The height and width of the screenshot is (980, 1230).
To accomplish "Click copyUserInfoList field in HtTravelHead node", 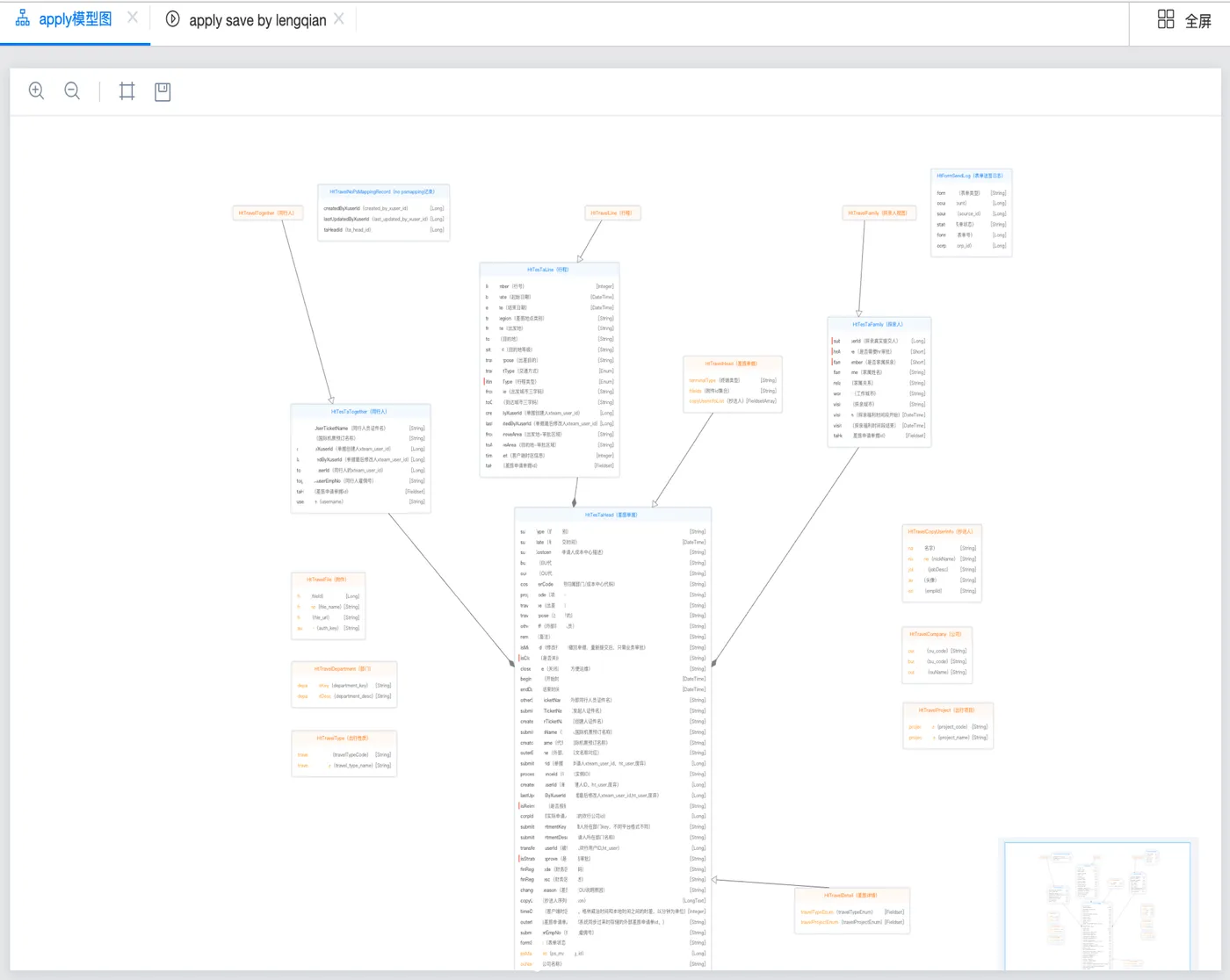I will [x=733, y=400].
